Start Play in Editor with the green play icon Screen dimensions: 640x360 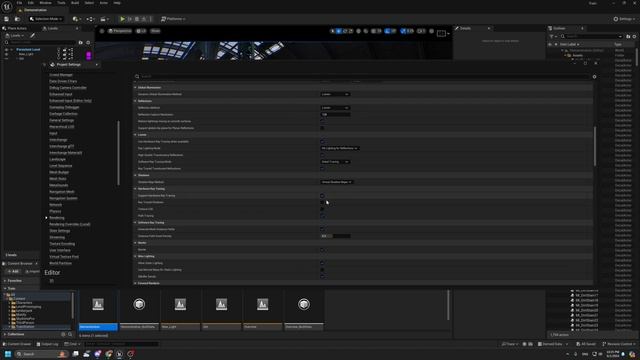pos(122,19)
